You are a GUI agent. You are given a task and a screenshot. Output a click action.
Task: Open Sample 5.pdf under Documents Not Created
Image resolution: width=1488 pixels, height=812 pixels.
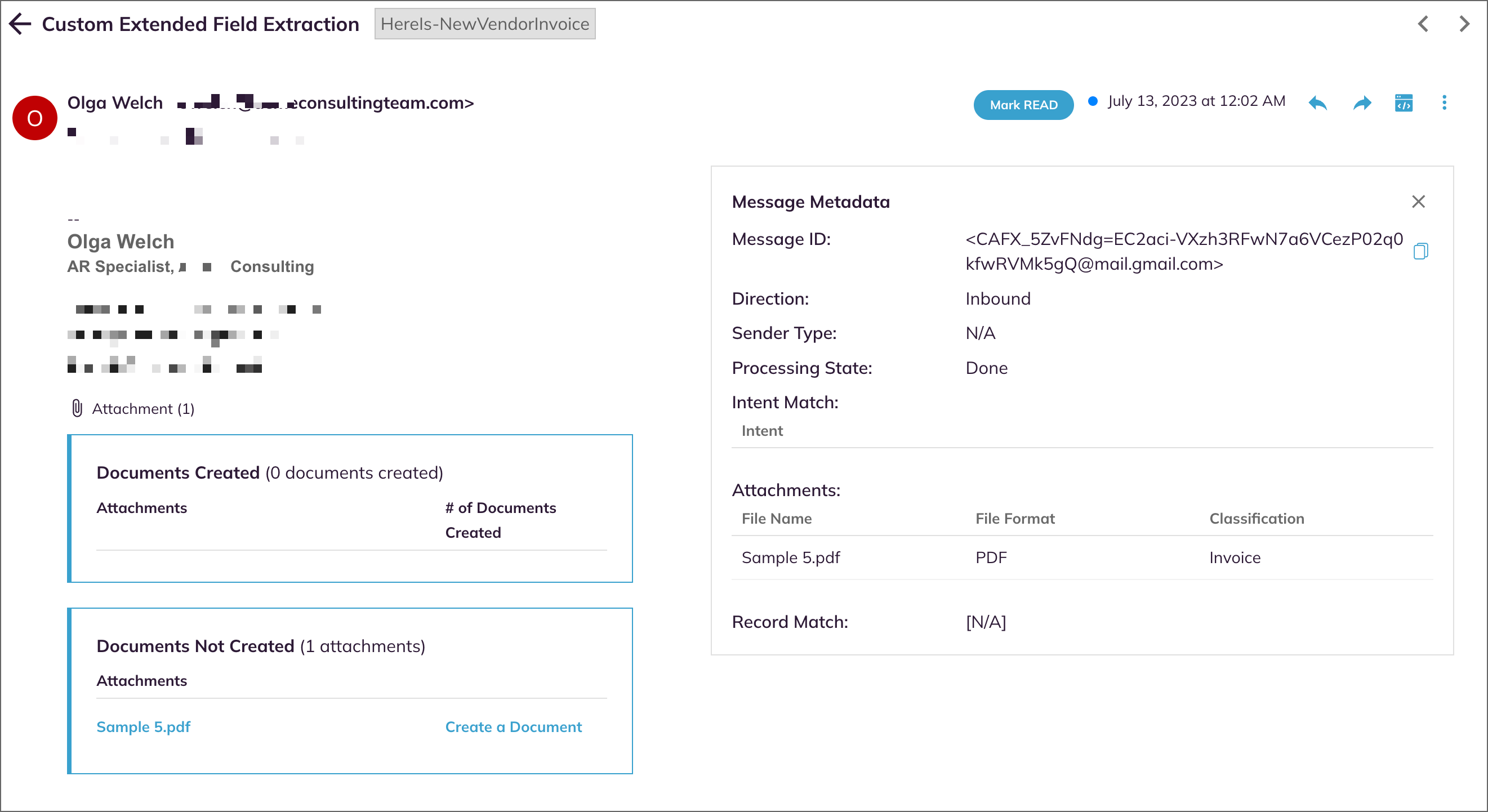[143, 726]
